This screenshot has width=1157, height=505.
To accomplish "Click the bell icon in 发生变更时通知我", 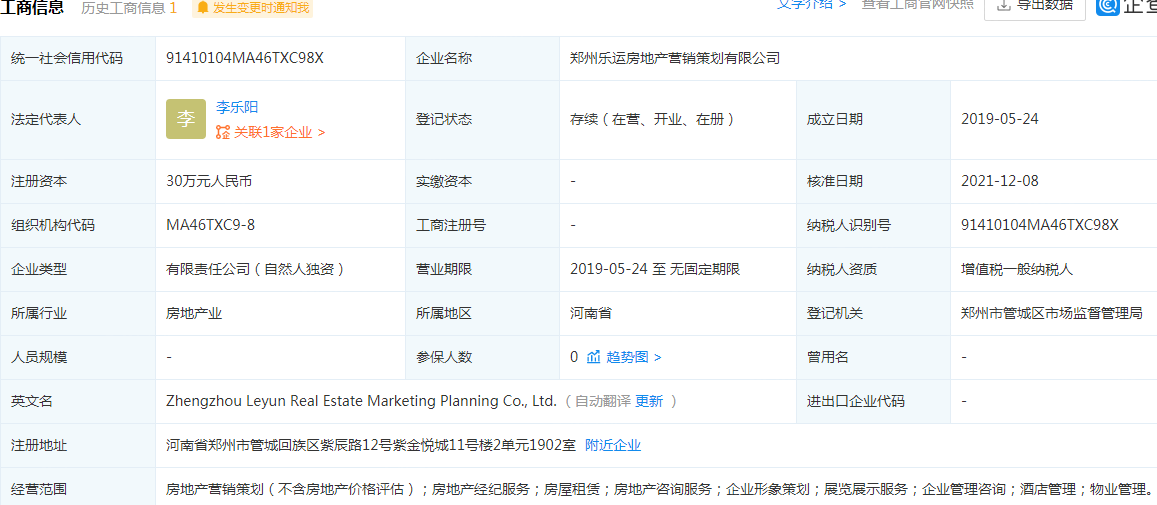I will point(203,8).
